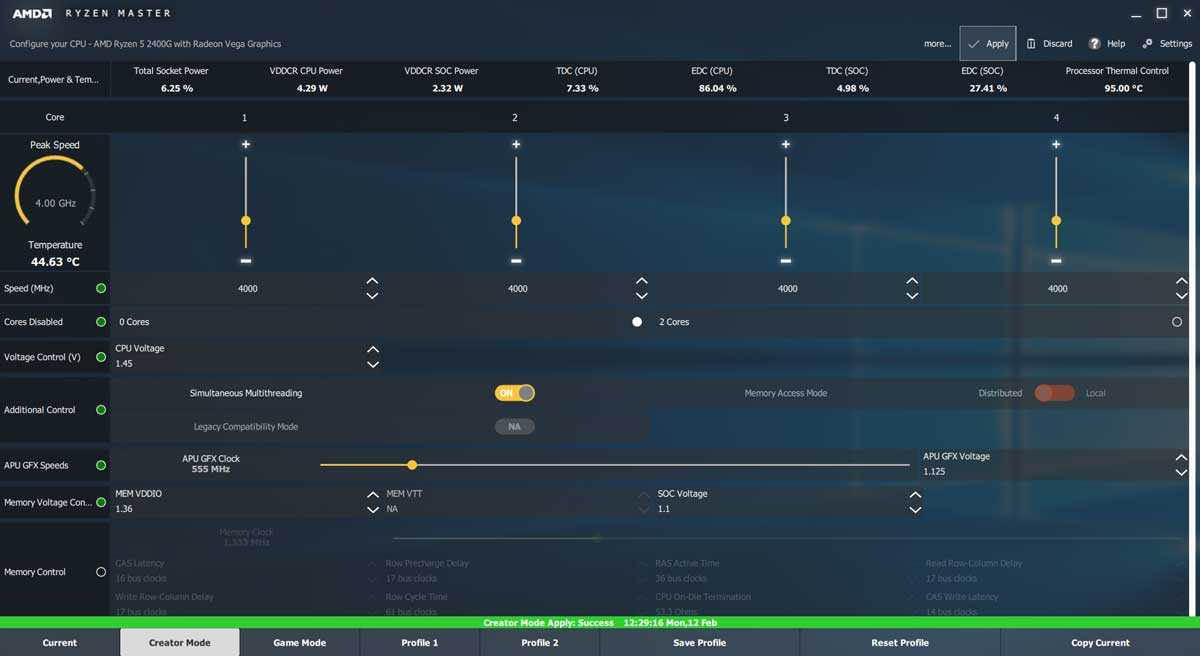Viewport: 1200px width, 656px height.
Task: Open Help via question mark icon
Action: coord(1095,44)
